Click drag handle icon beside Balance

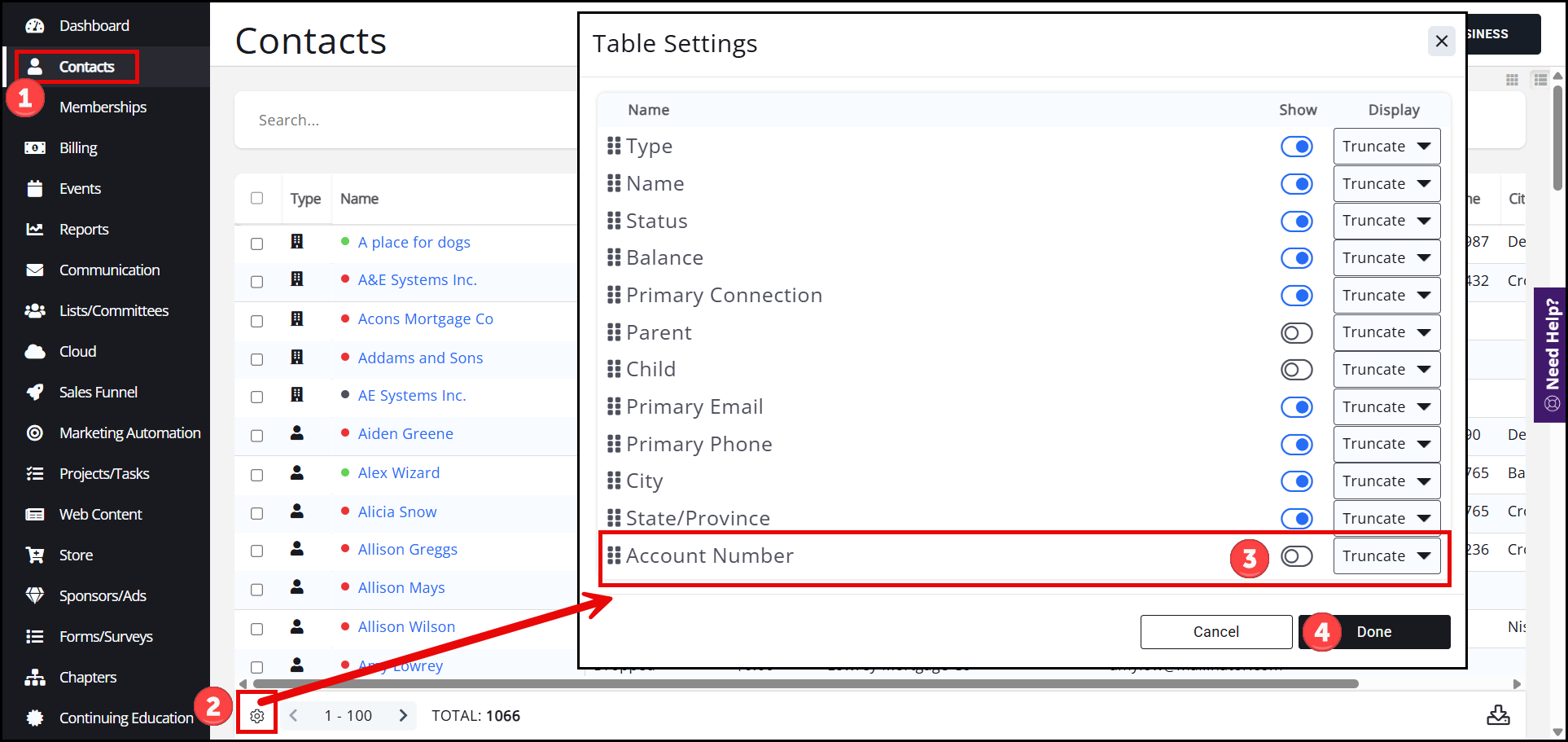pyautogui.click(x=614, y=258)
